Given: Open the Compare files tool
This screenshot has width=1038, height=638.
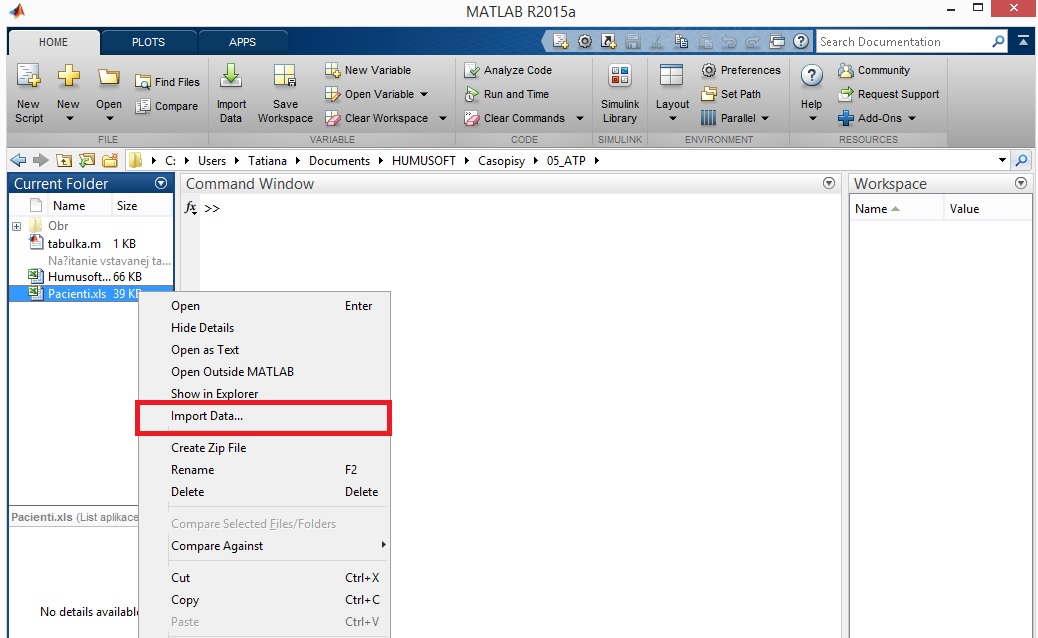Looking at the screenshot, I should point(167,106).
